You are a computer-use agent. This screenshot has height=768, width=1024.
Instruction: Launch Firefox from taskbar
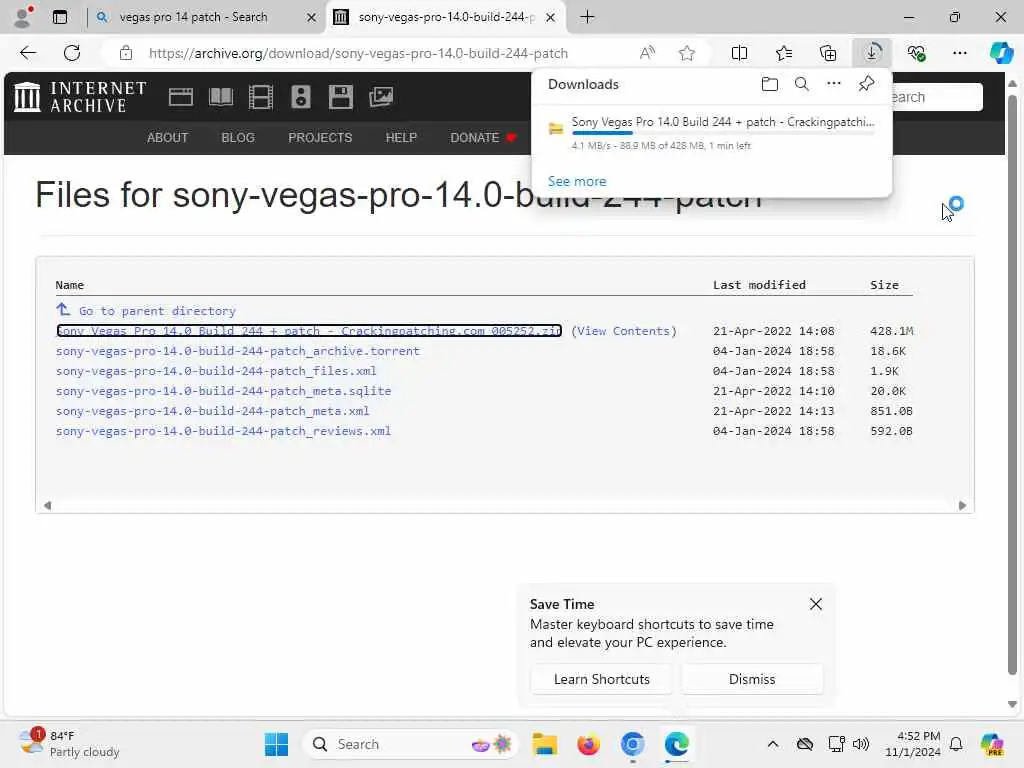click(588, 744)
